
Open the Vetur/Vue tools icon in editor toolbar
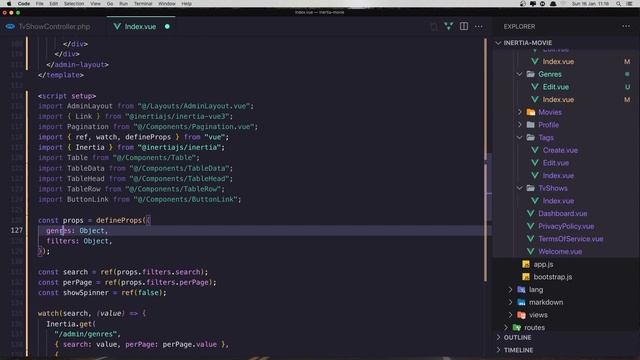(x=448, y=27)
